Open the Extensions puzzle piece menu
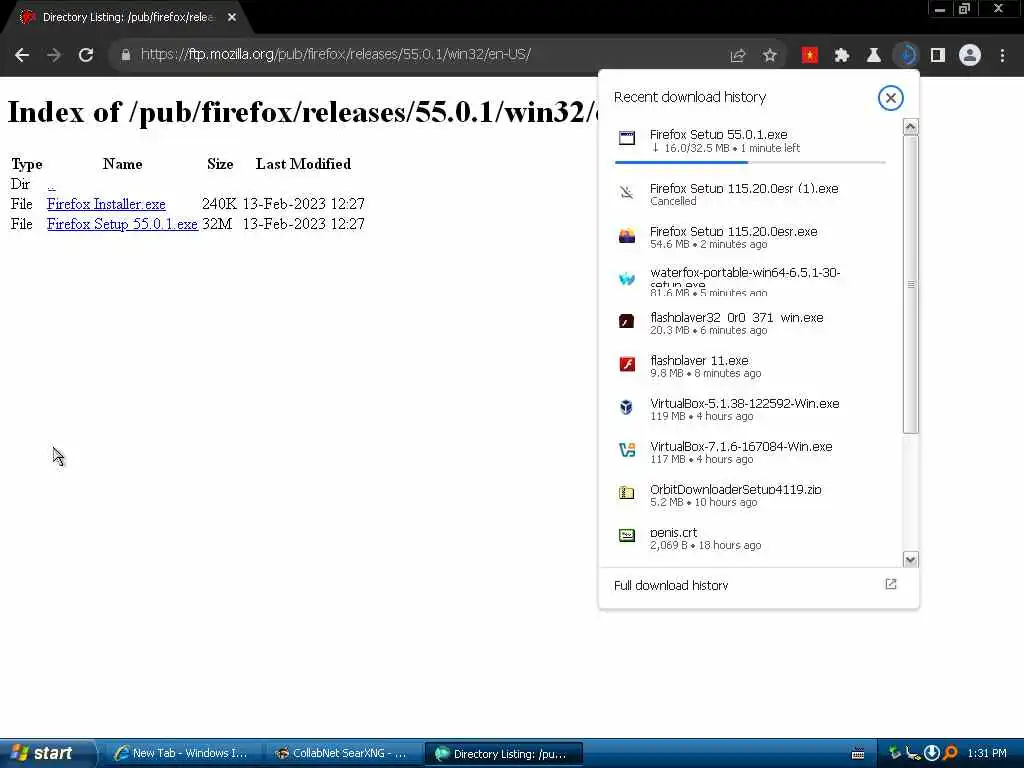 click(x=842, y=56)
